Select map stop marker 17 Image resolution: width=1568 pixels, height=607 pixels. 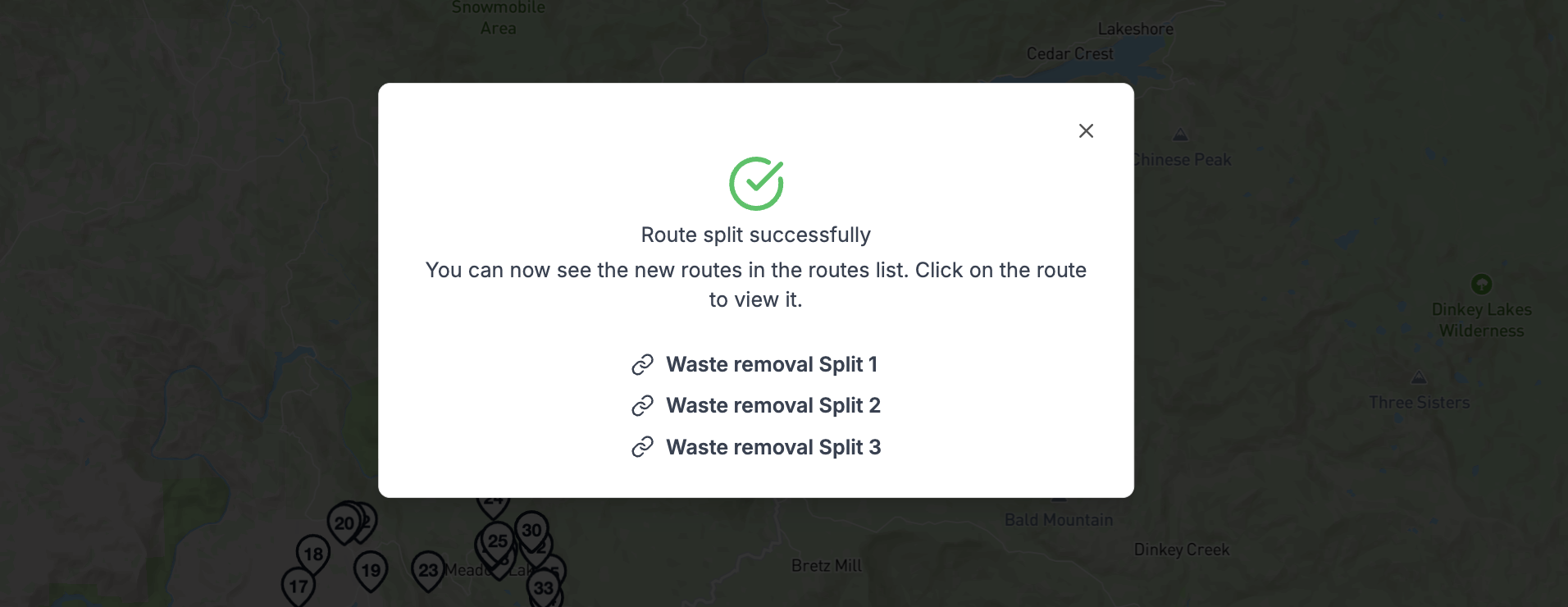tap(299, 585)
